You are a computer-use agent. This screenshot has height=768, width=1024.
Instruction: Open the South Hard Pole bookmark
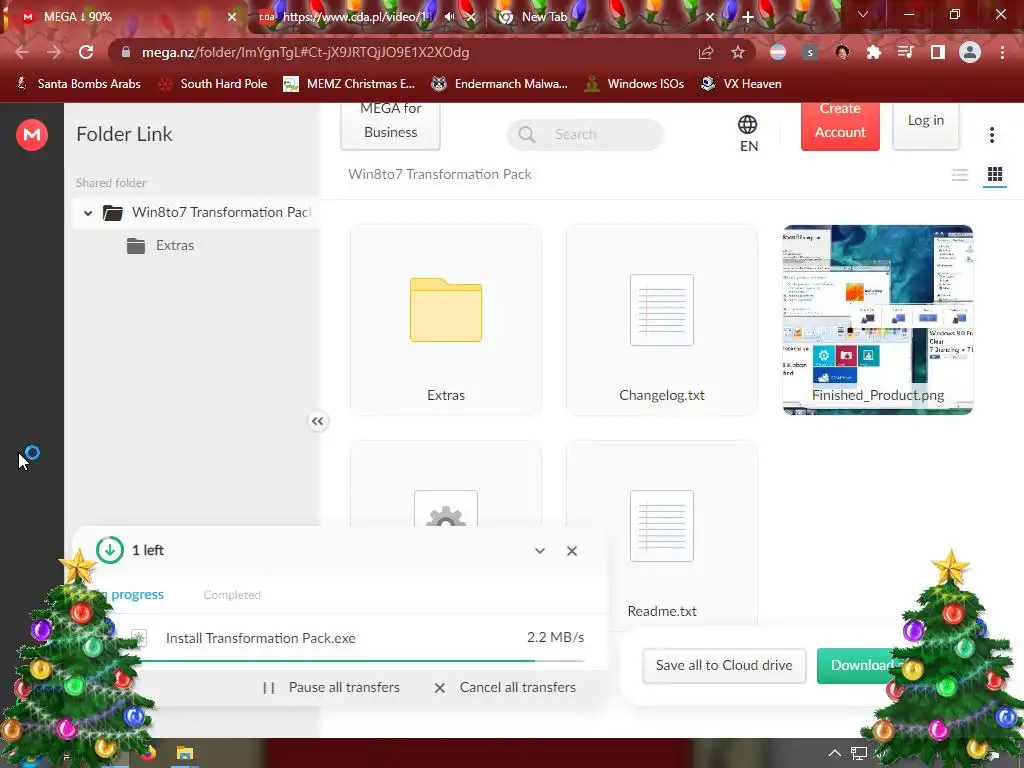(213, 84)
